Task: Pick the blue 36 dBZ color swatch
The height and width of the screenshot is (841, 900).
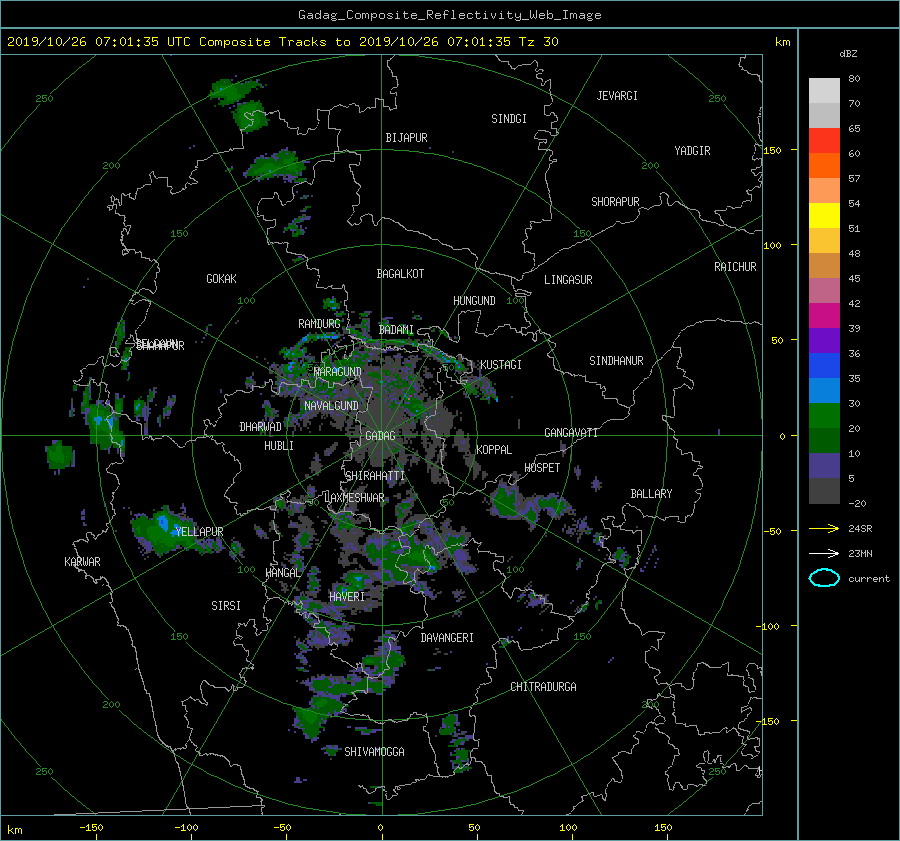Action: pyautogui.click(x=824, y=365)
